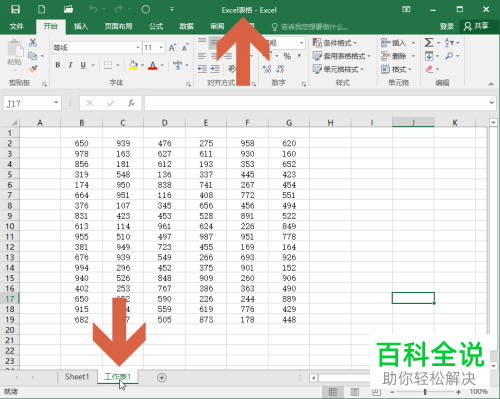Switch to the 数据 Data tab
500x399 pixels.
pyautogui.click(x=187, y=26)
